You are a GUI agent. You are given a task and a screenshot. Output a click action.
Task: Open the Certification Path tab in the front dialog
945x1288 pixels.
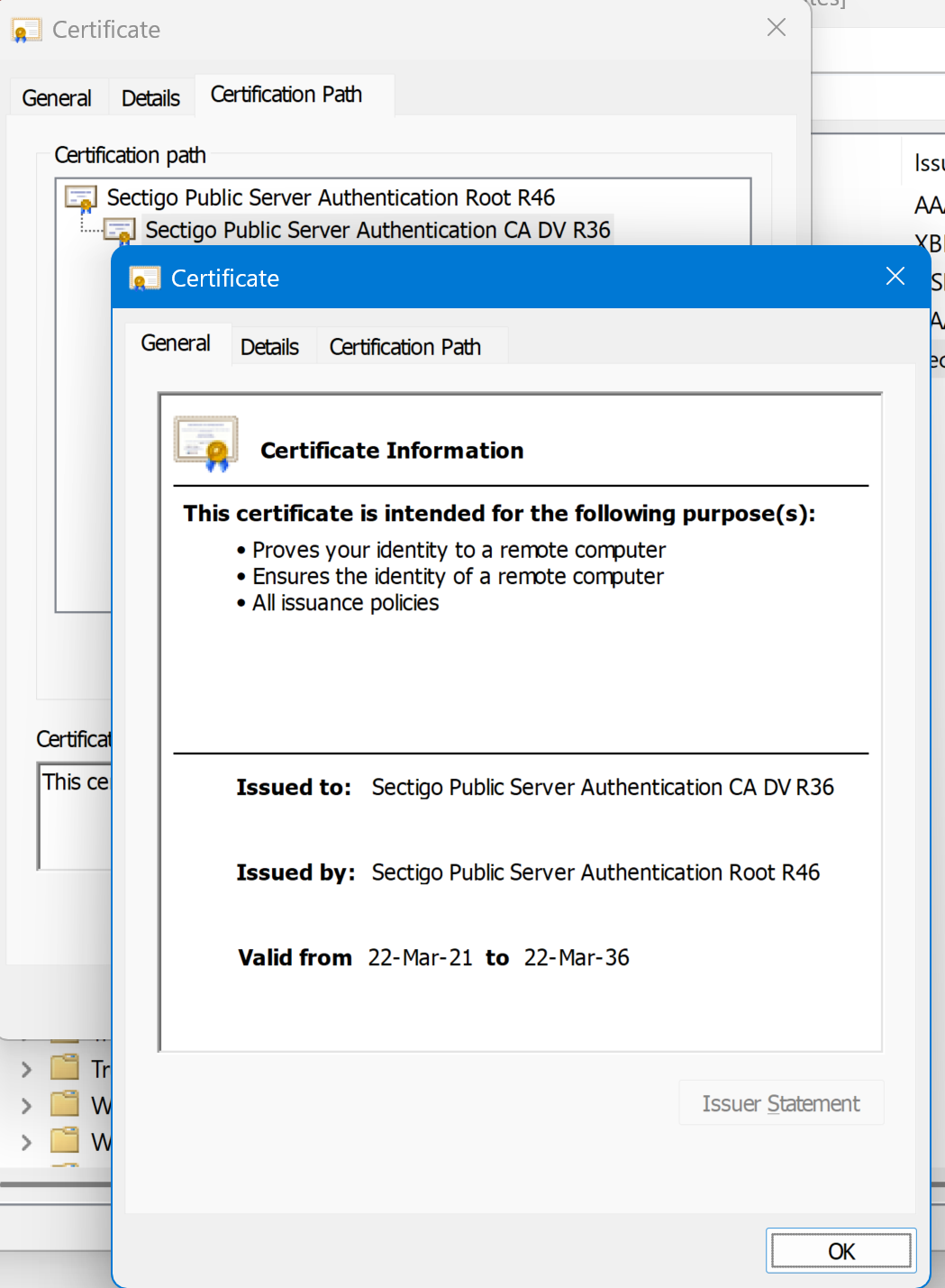[x=404, y=347]
